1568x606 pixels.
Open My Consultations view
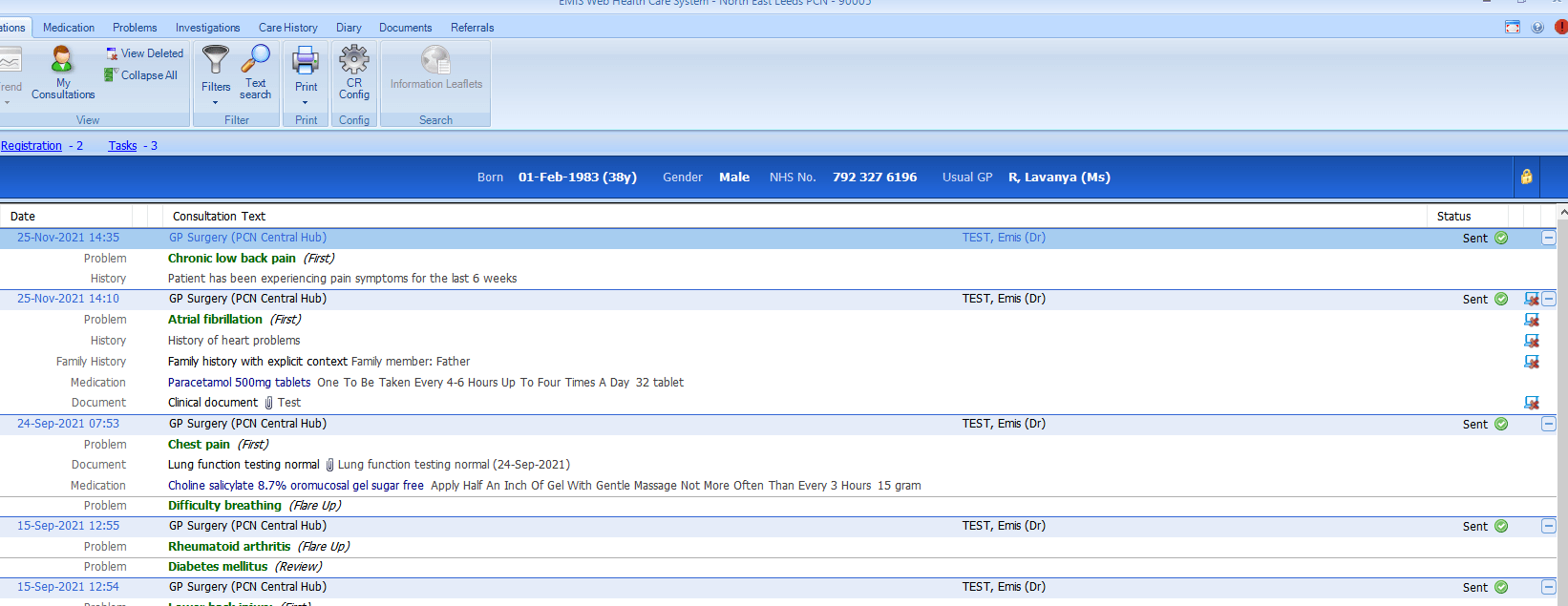(62, 73)
